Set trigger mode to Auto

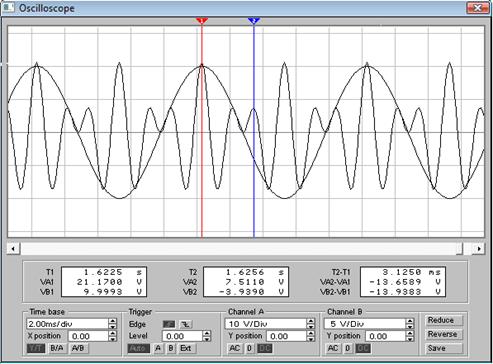(x=139, y=349)
